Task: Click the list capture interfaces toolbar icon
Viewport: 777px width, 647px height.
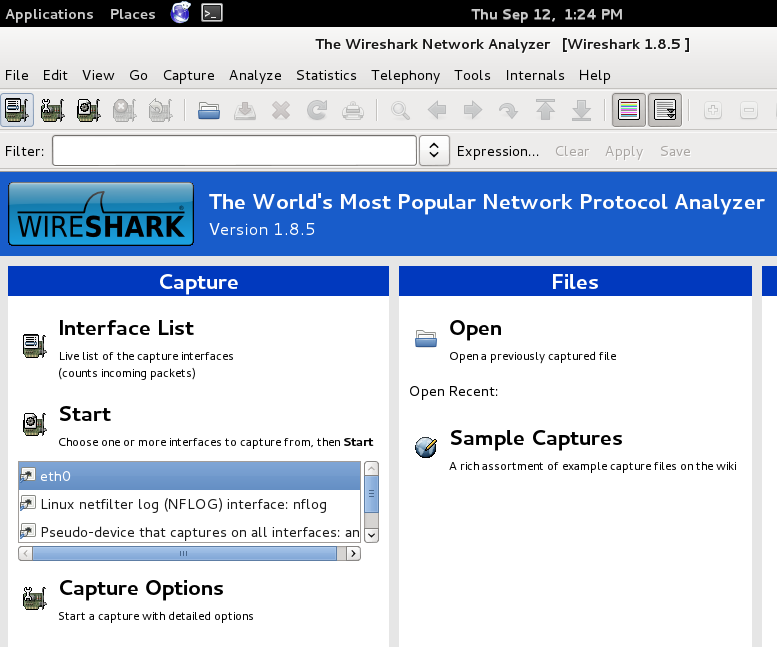Action: tap(17, 110)
